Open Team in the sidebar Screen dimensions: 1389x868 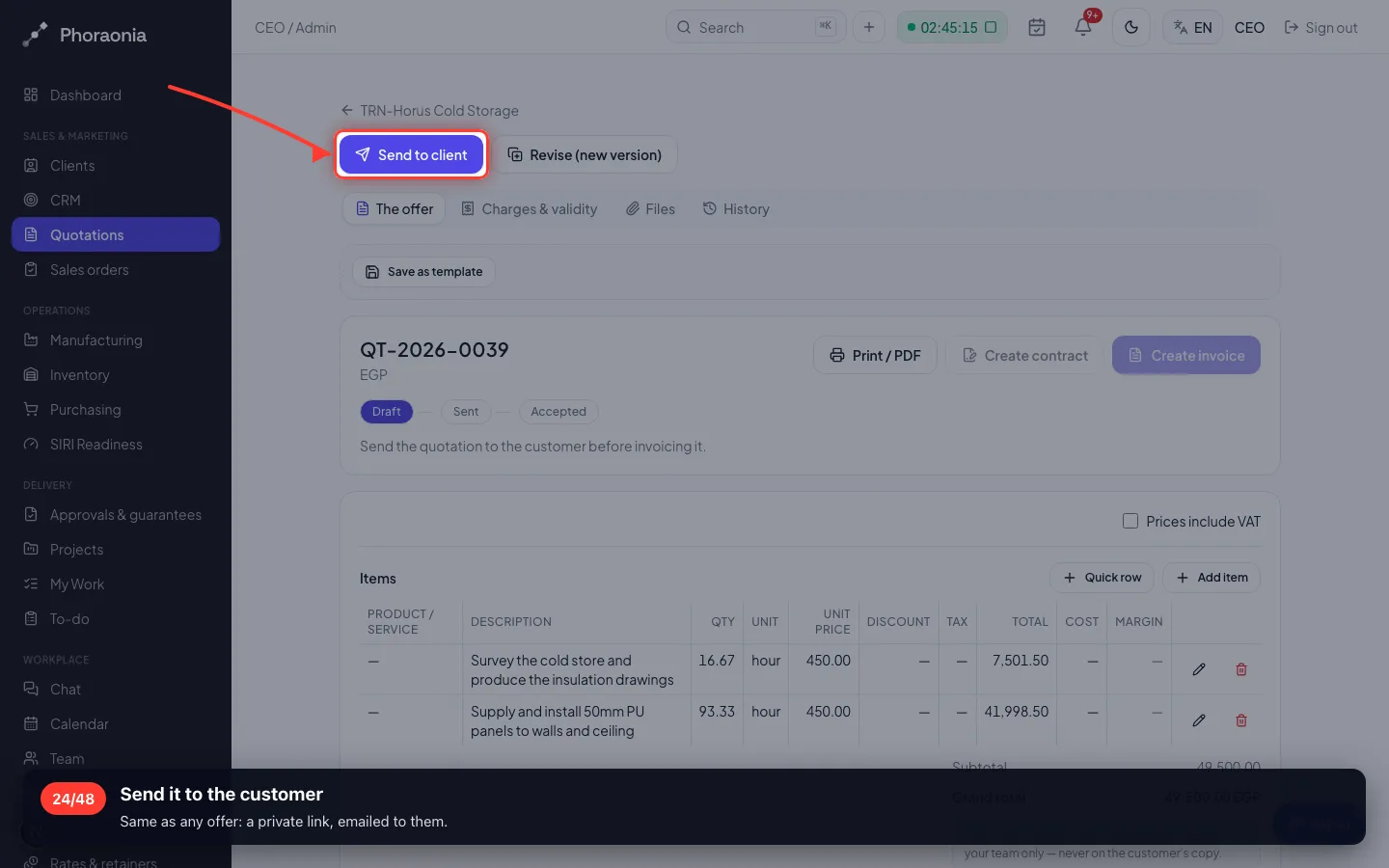[x=116, y=758]
